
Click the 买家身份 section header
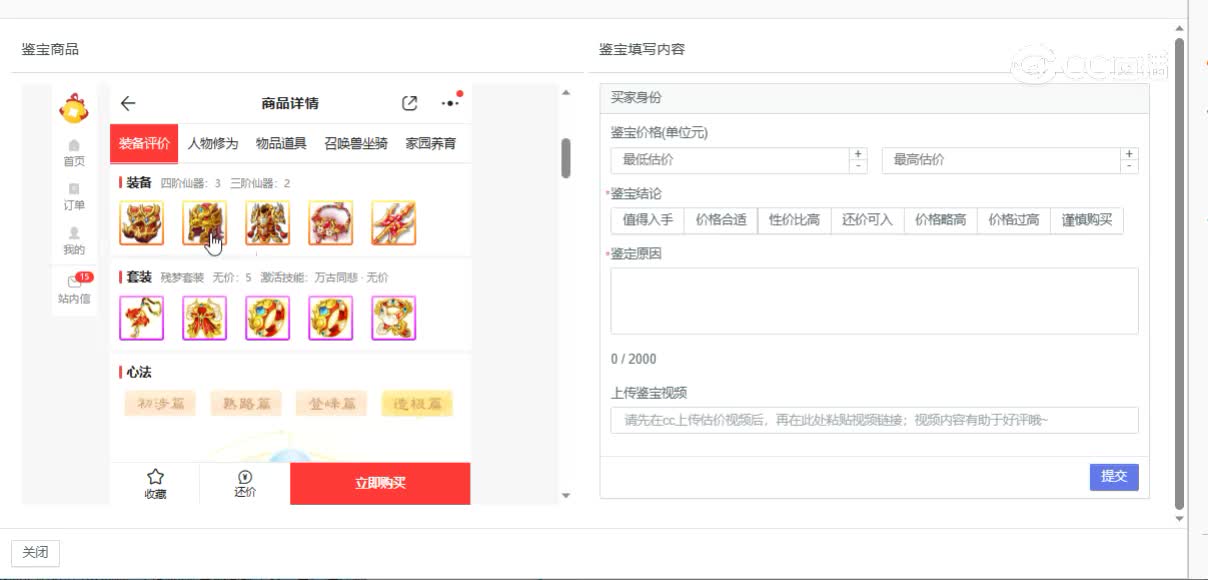(874, 98)
